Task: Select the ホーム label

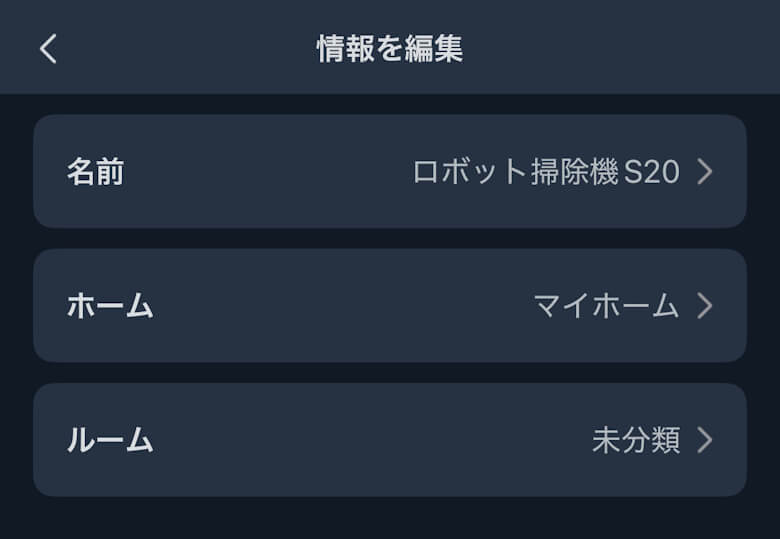Action: [110, 306]
